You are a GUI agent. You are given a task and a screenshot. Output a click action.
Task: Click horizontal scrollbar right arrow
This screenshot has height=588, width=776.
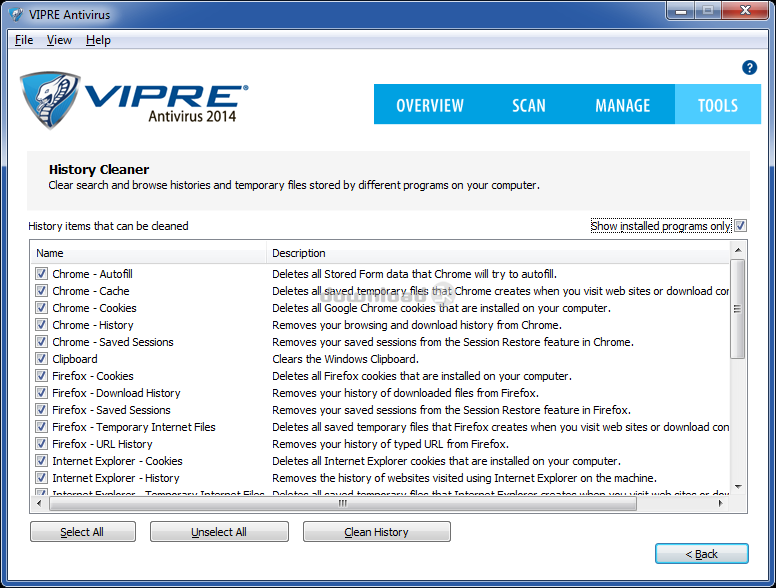pyautogui.click(x=721, y=503)
